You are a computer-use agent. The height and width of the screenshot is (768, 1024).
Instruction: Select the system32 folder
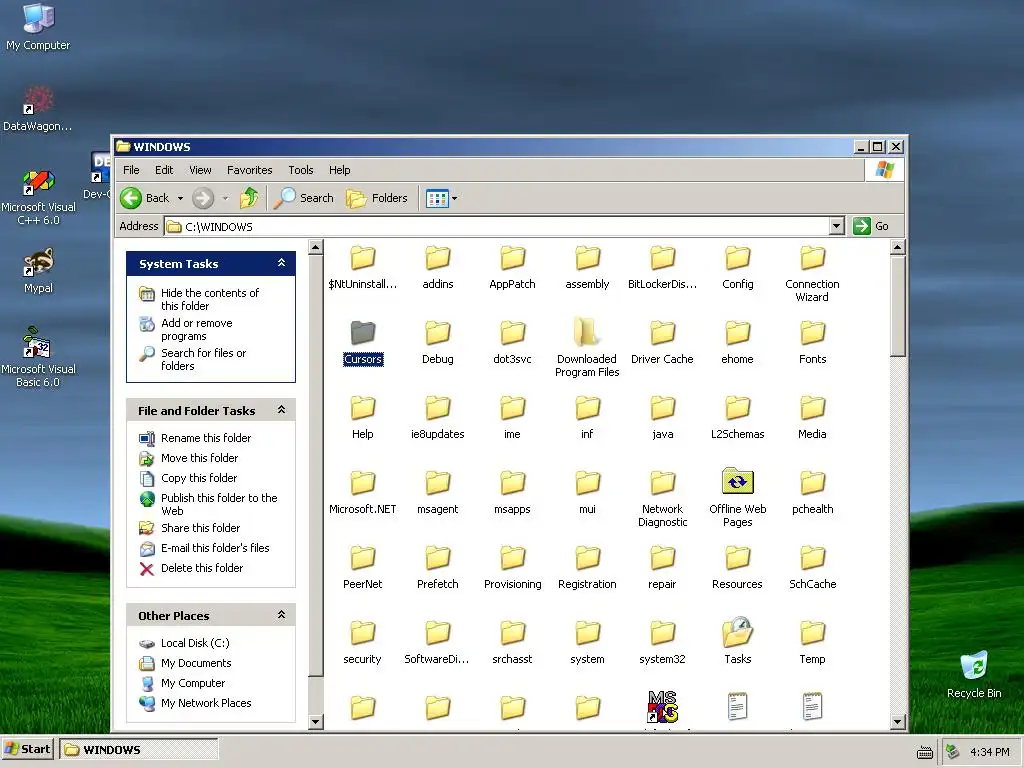click(662, 643)
